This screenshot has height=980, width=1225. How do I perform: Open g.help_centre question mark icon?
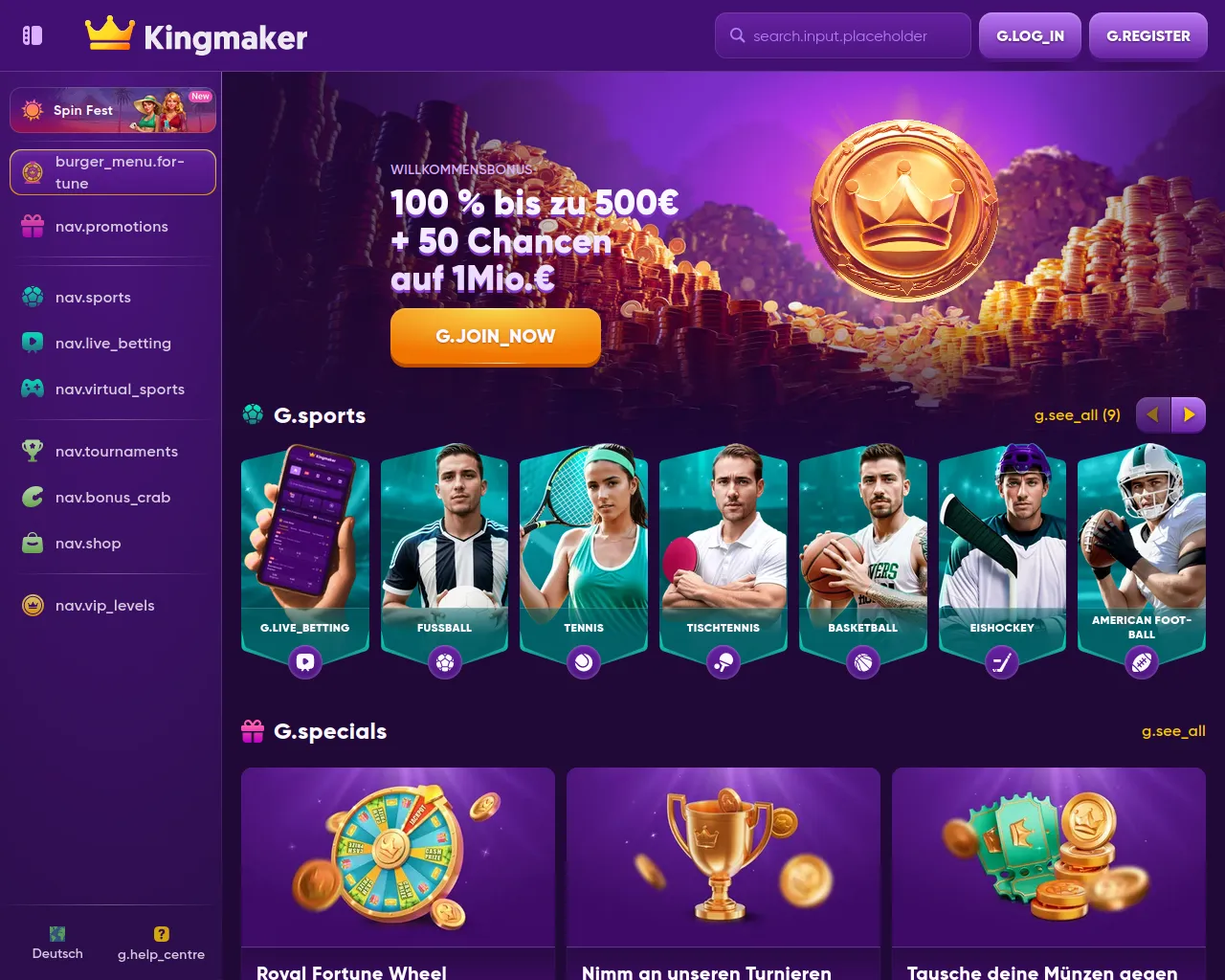click(x=162, y=934)
